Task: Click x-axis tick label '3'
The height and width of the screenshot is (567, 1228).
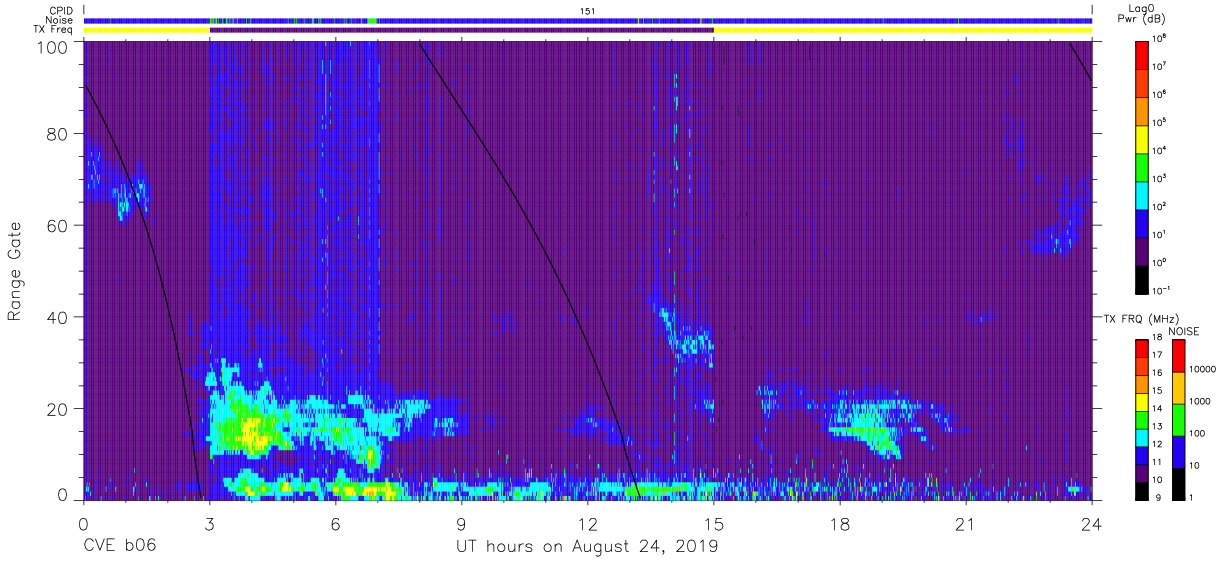Action: tap(209, 524)
